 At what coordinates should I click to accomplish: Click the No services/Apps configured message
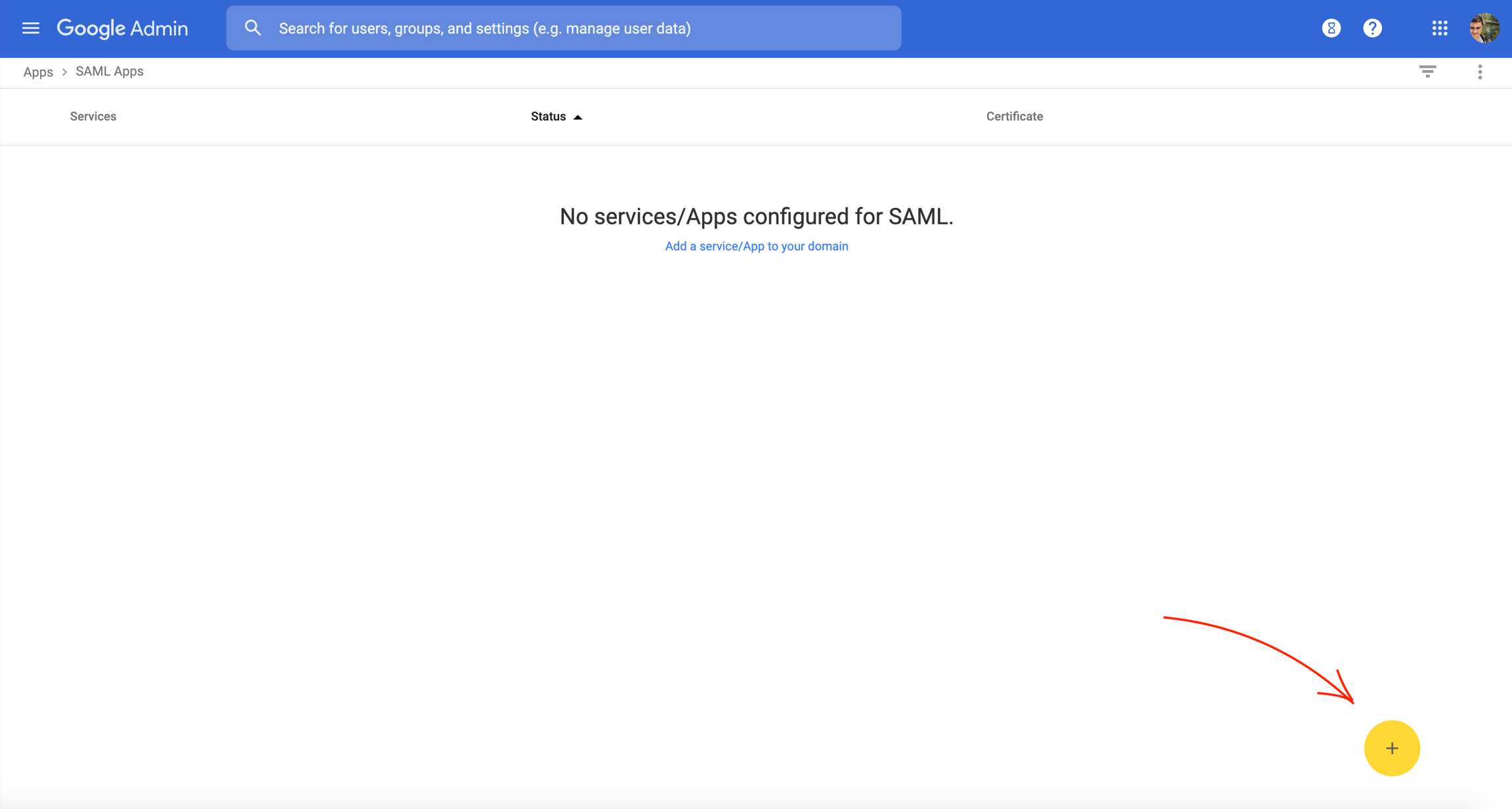(x=756, y=217)
